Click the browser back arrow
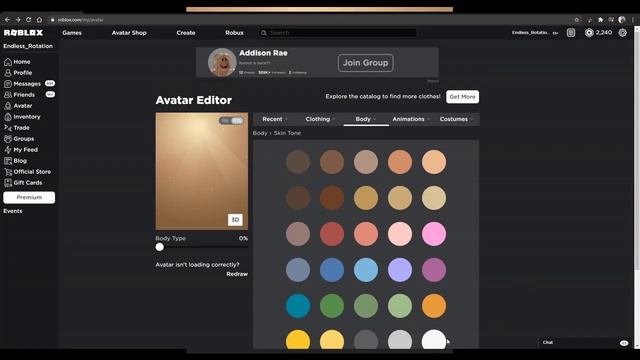 pos(7,20)
